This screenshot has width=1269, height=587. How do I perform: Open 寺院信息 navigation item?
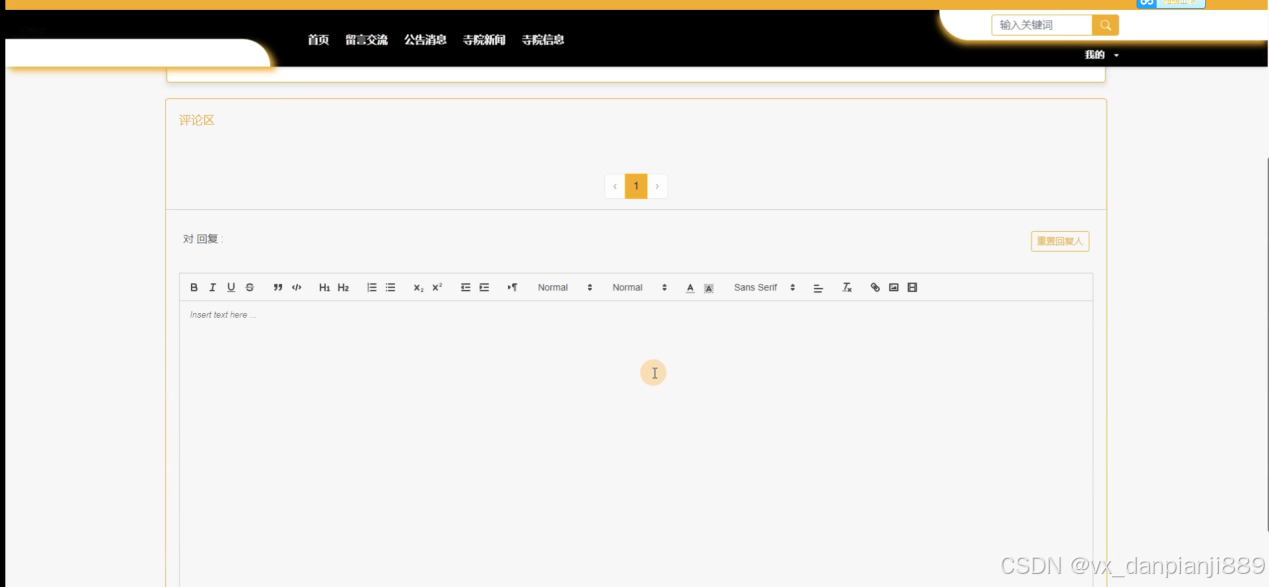tap(543, 40)
